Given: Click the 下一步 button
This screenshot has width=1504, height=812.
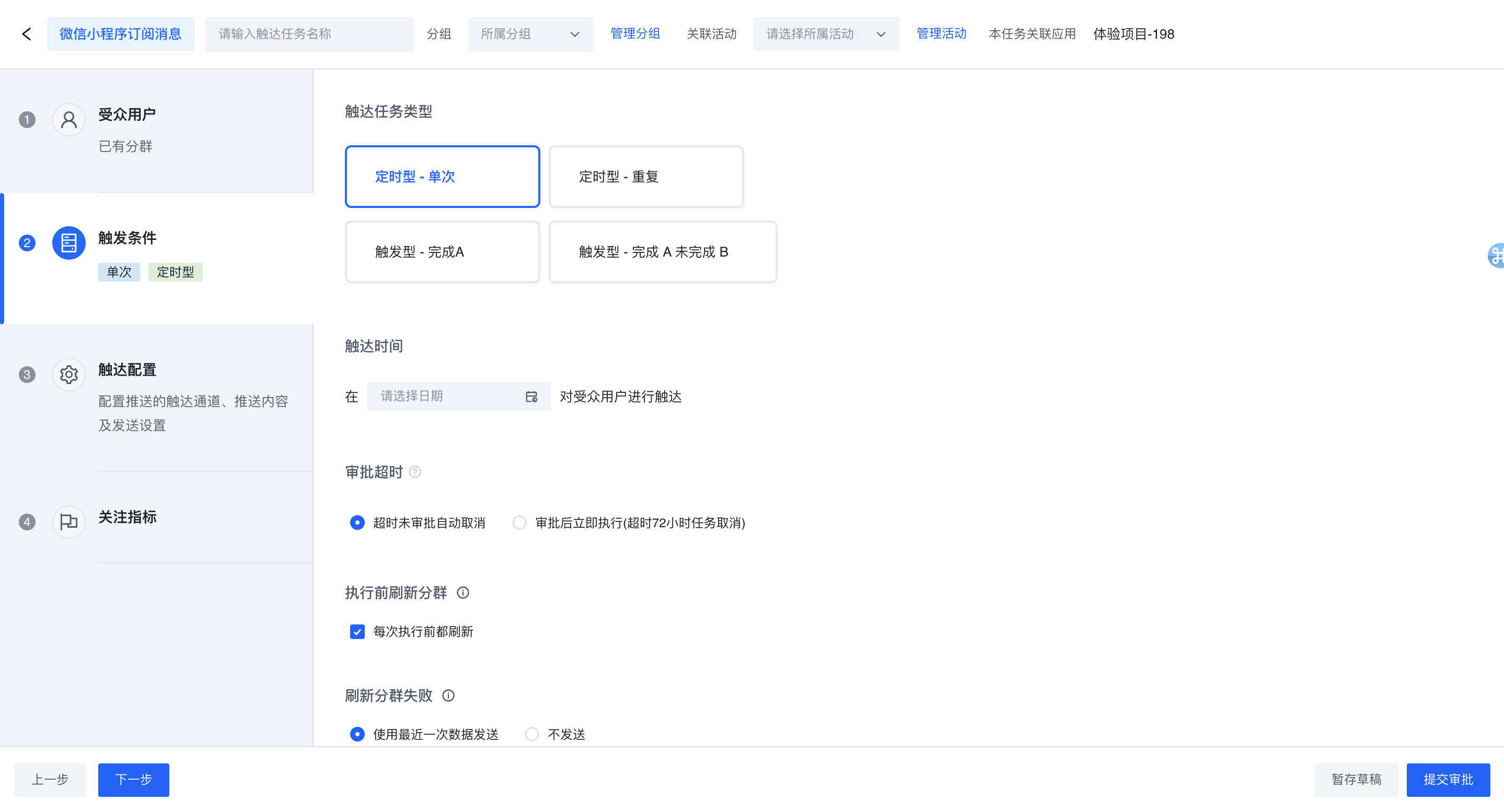Looking at the screenshot, I should point(134,779).
